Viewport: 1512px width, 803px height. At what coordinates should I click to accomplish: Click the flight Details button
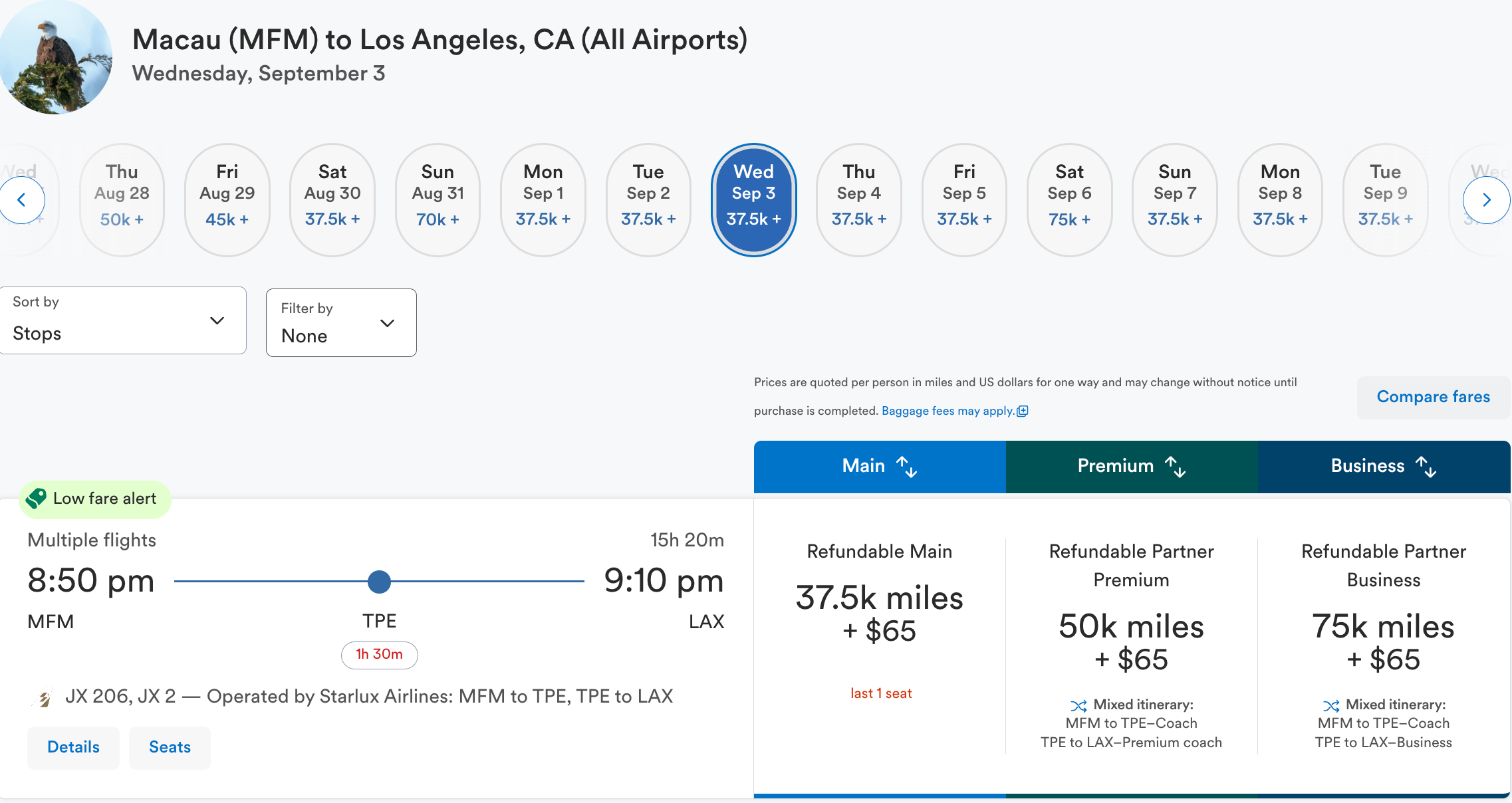click(x=73, y=747)
